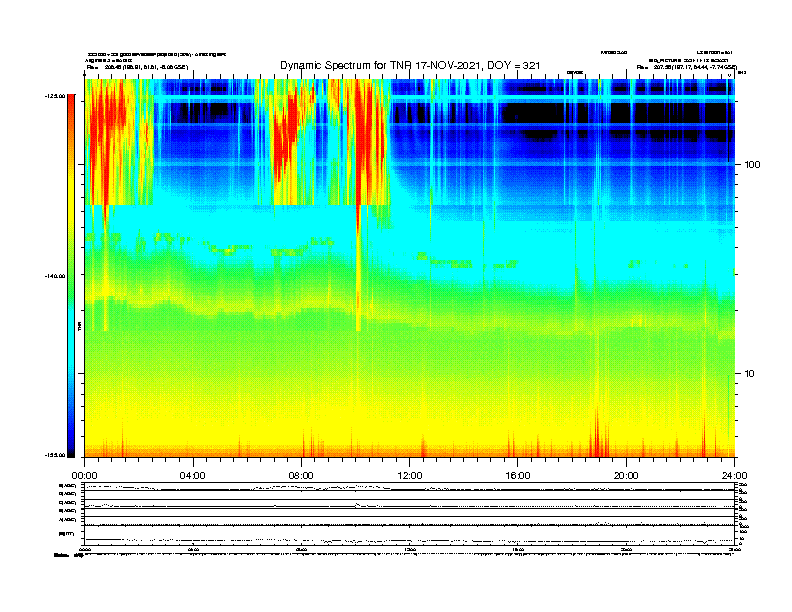The image size is (792, 612).
Task: Click the '24:00' time axis label under the spectrum
Action: point(734,476)
